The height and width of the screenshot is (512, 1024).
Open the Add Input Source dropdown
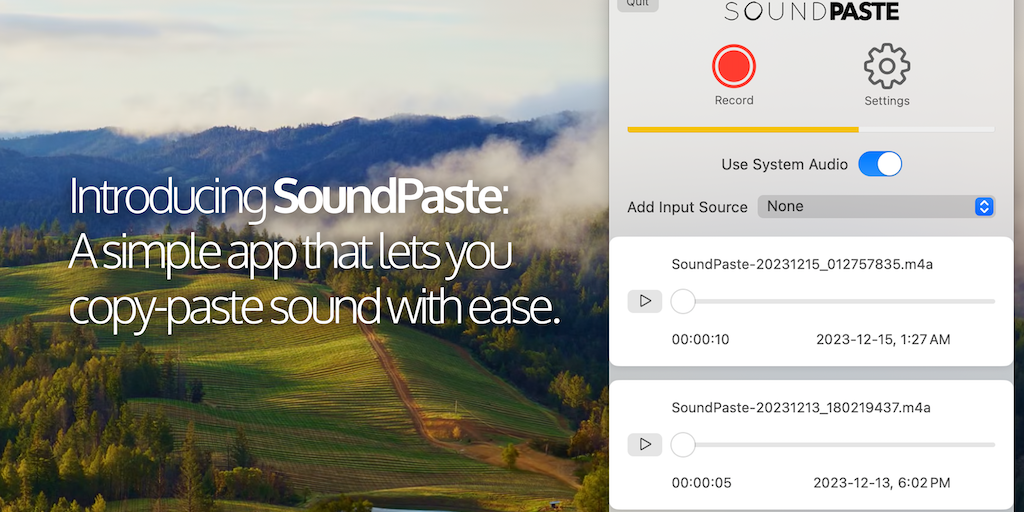click(x=876, y=206)
